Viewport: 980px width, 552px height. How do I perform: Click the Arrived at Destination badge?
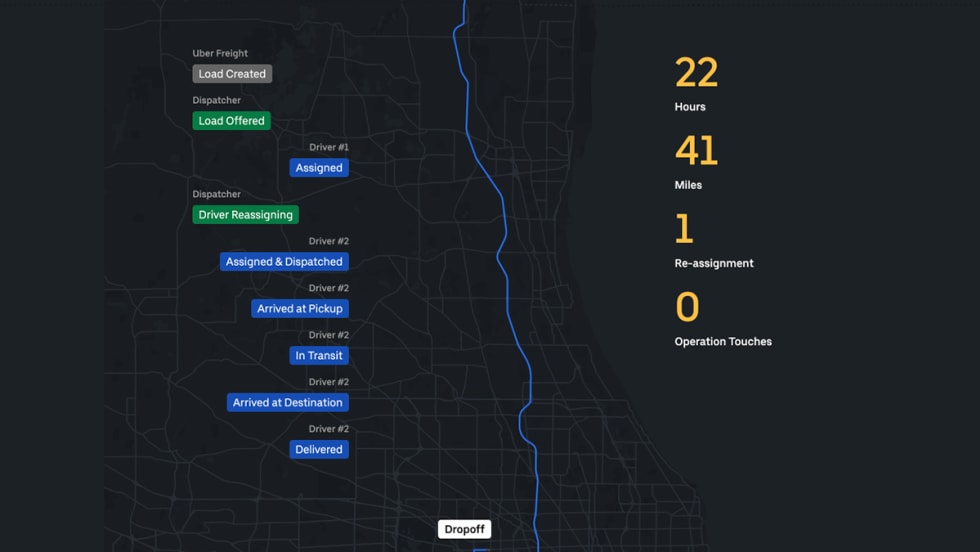287,403
